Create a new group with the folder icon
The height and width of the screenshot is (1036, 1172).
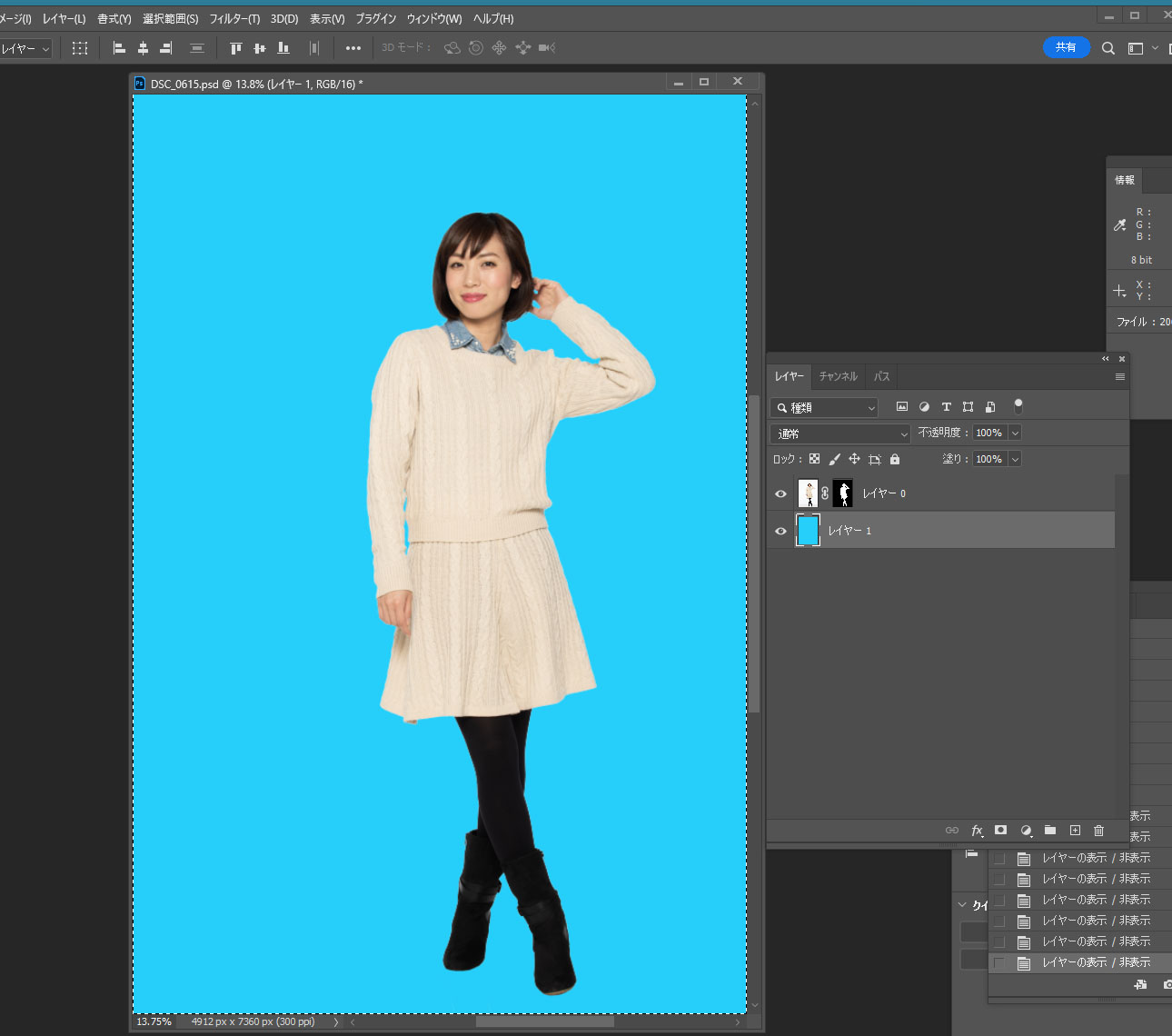(x=1050, y=831)
